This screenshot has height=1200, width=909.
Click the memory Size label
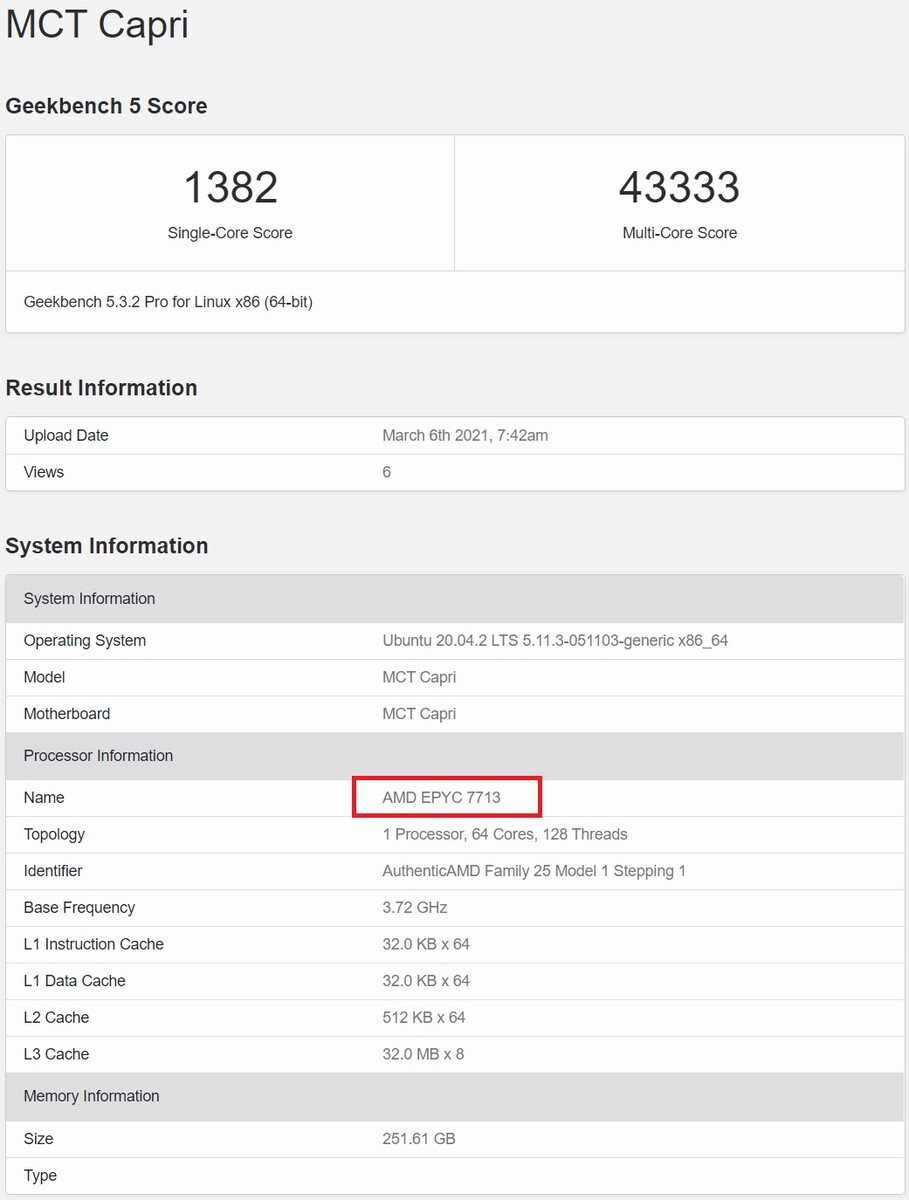click(39, 1139)
